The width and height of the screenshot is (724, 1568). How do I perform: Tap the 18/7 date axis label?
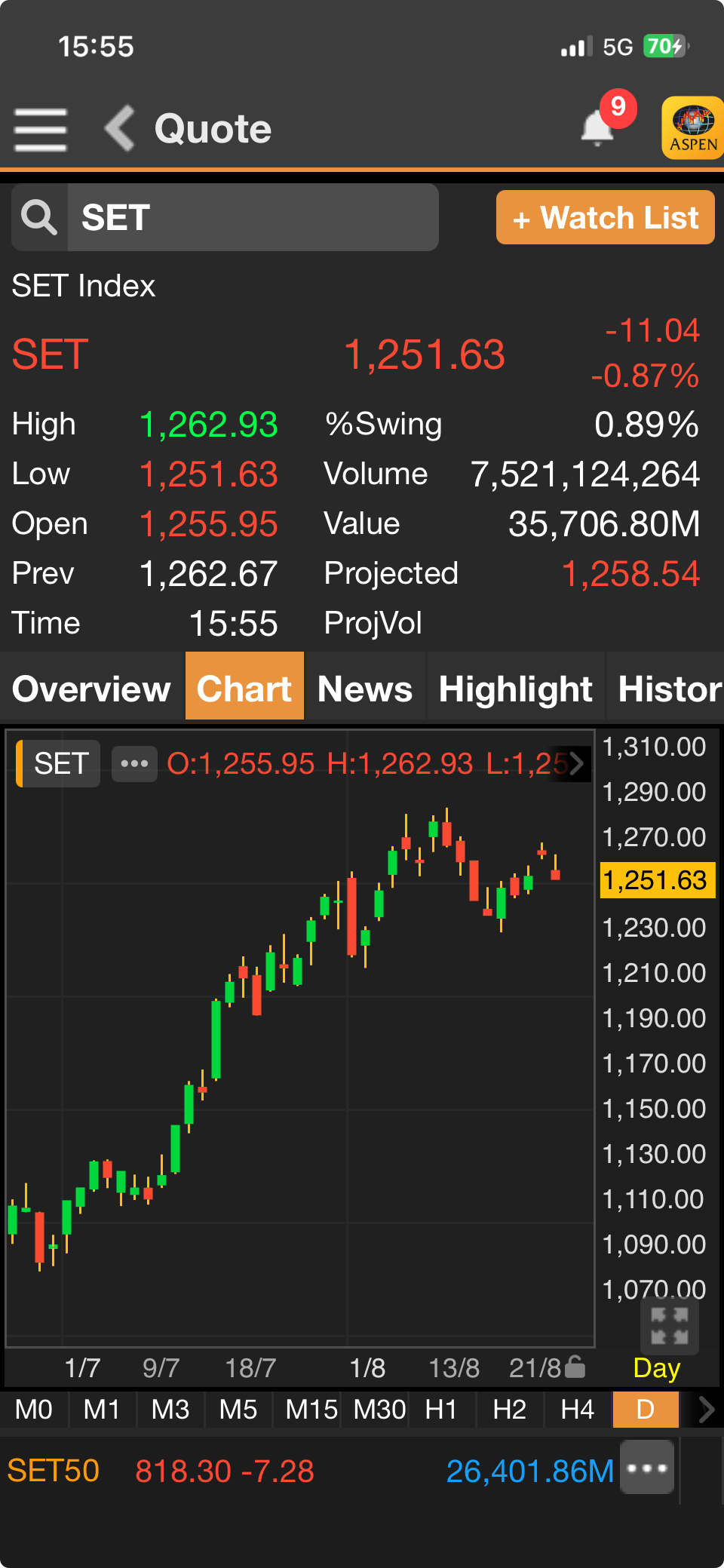[250, 1367]
